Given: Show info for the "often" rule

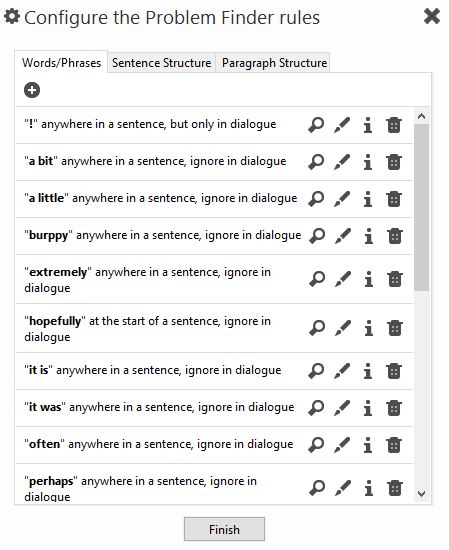Looking at the screenshot, I should 368,445.
